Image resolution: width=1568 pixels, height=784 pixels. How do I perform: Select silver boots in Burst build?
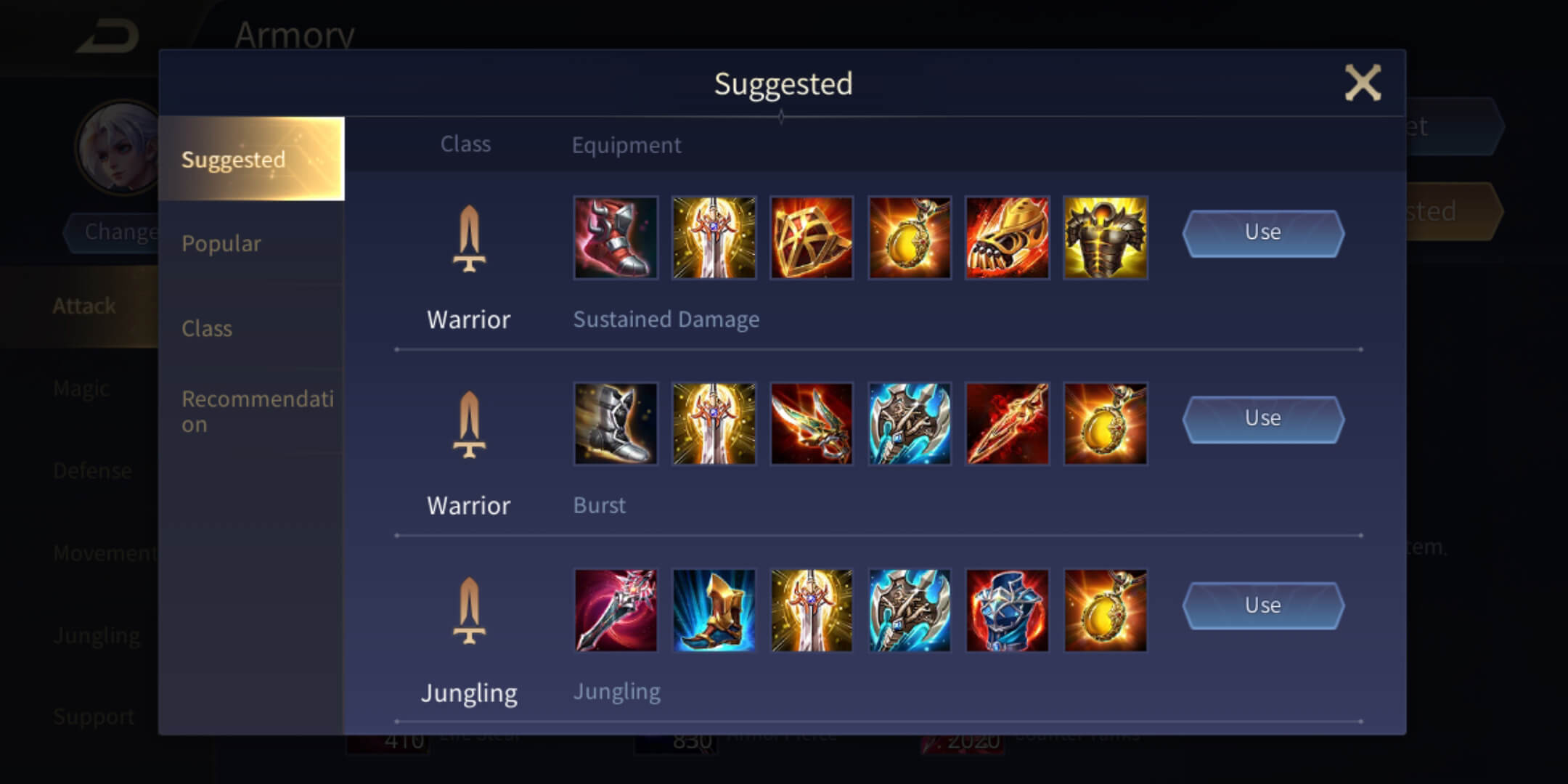pos(616,424)
